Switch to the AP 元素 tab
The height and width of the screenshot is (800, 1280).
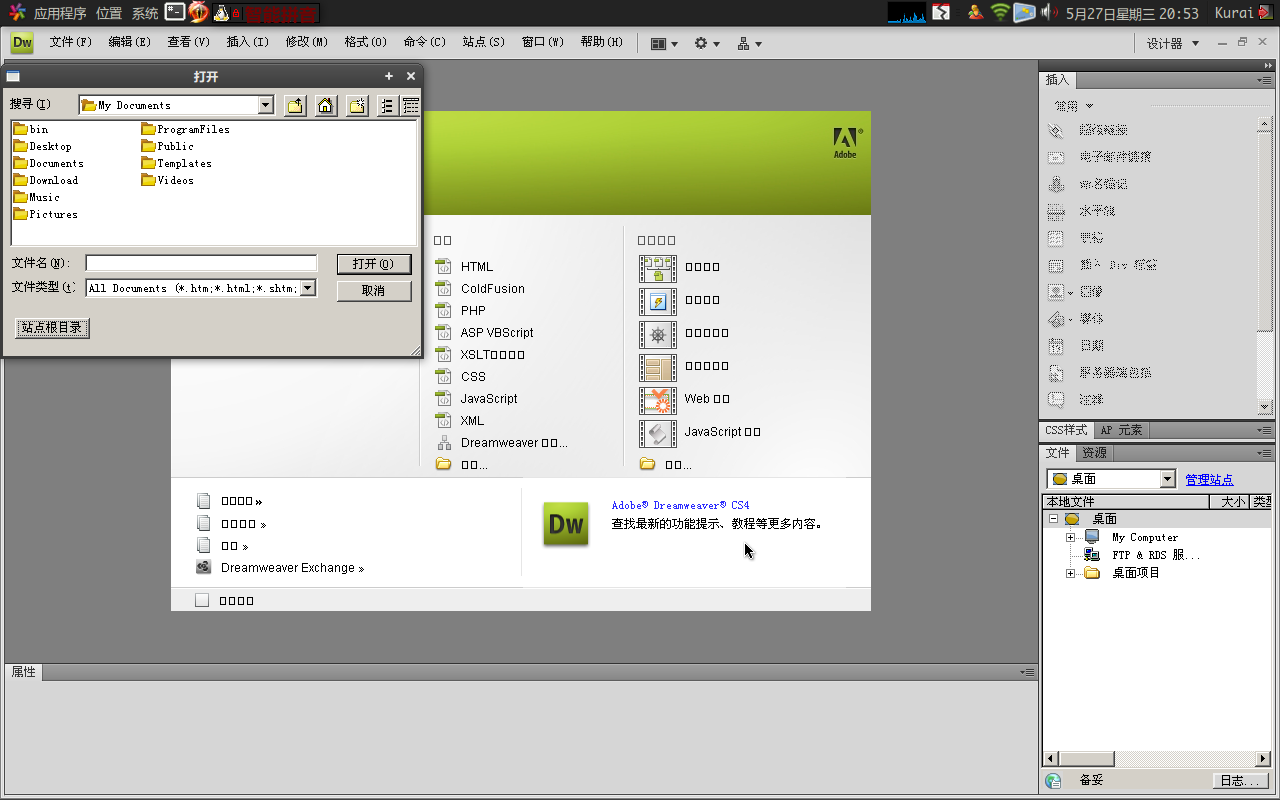1121,430
